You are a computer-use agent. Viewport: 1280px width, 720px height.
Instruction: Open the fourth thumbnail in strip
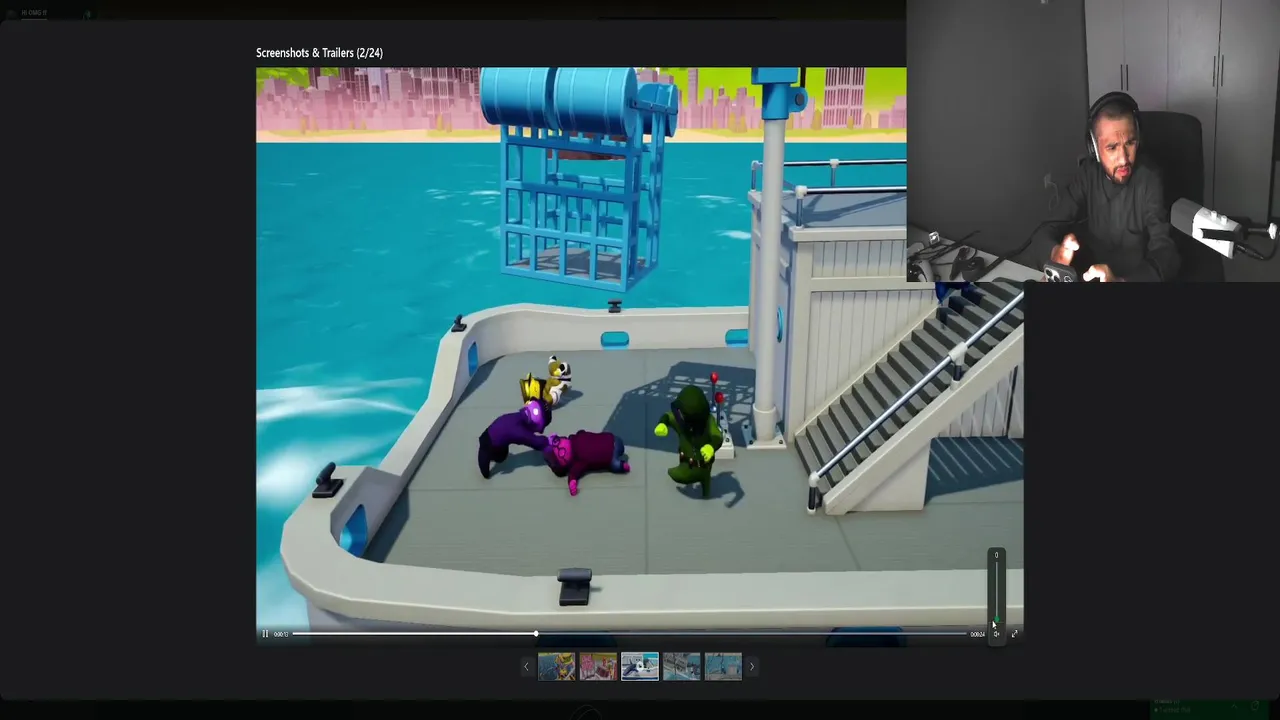pyautogui.click(x=682, y=667)
